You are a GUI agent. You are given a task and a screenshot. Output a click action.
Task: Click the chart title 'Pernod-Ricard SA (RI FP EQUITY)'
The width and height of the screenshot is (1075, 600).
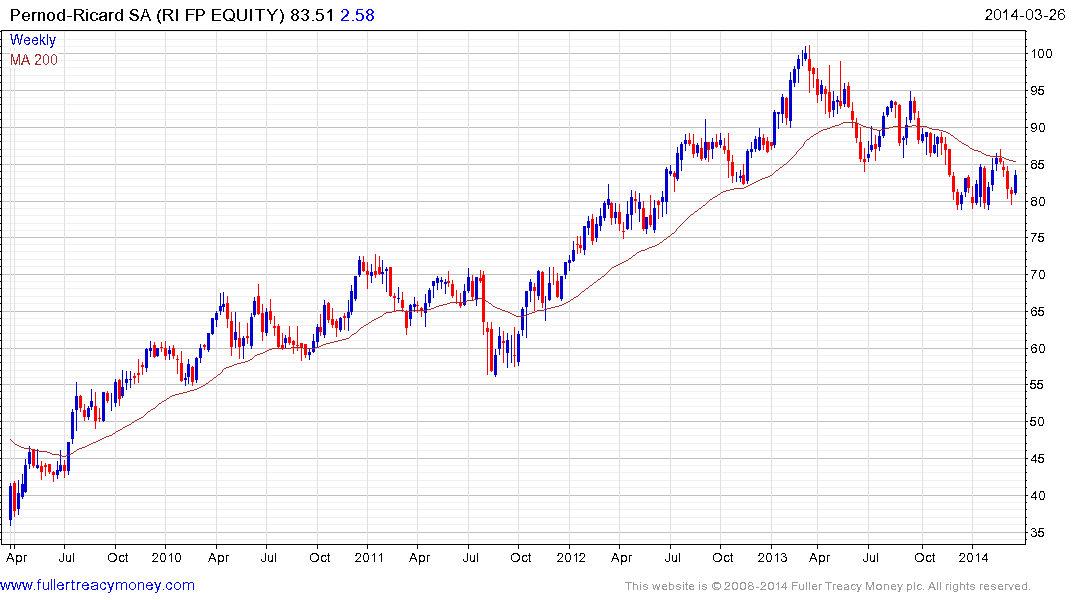click(x=147, y=15)
